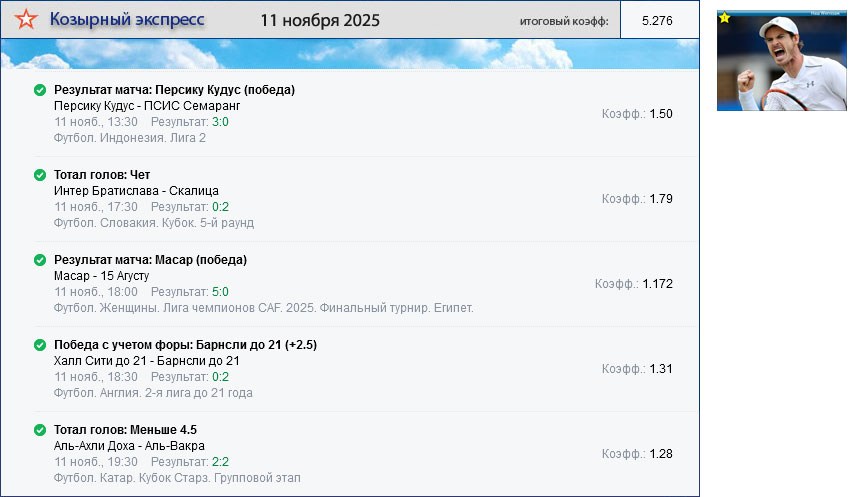Open the Аль-Ахли Доха - Аль-Вакра match
864x497 pixels.
coord(129,446)
